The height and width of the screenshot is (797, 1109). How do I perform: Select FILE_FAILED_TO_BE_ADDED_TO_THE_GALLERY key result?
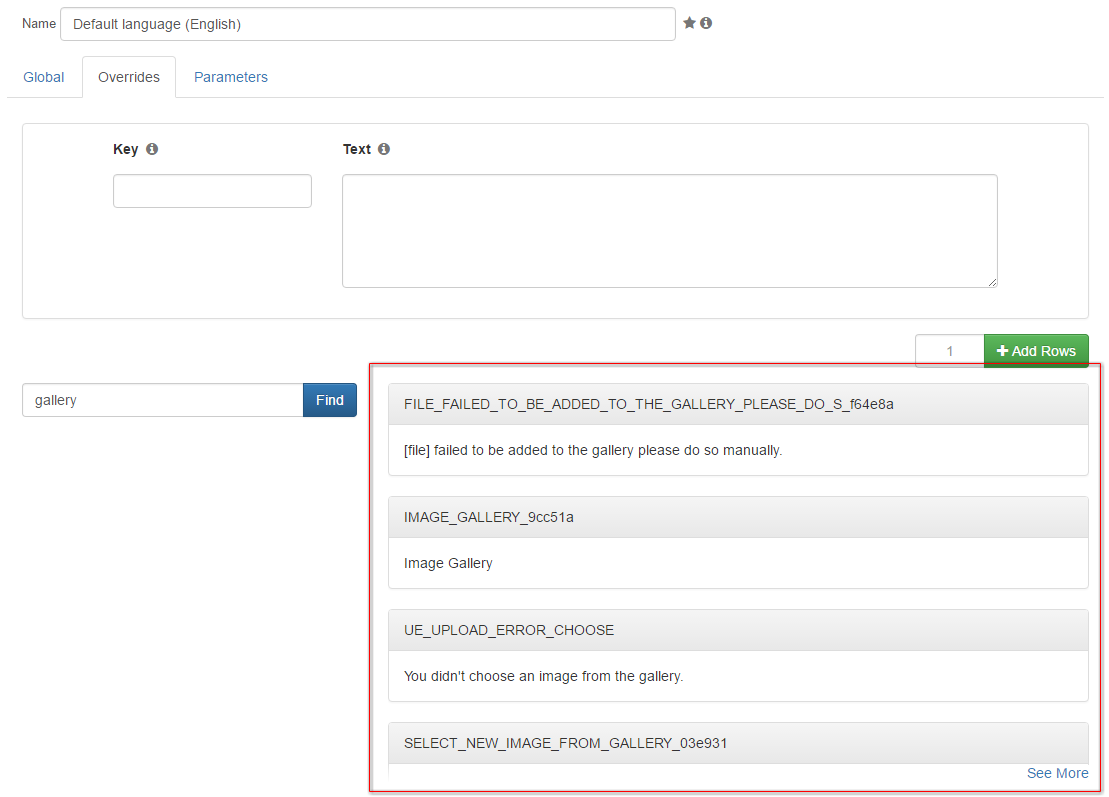point(738,405)
